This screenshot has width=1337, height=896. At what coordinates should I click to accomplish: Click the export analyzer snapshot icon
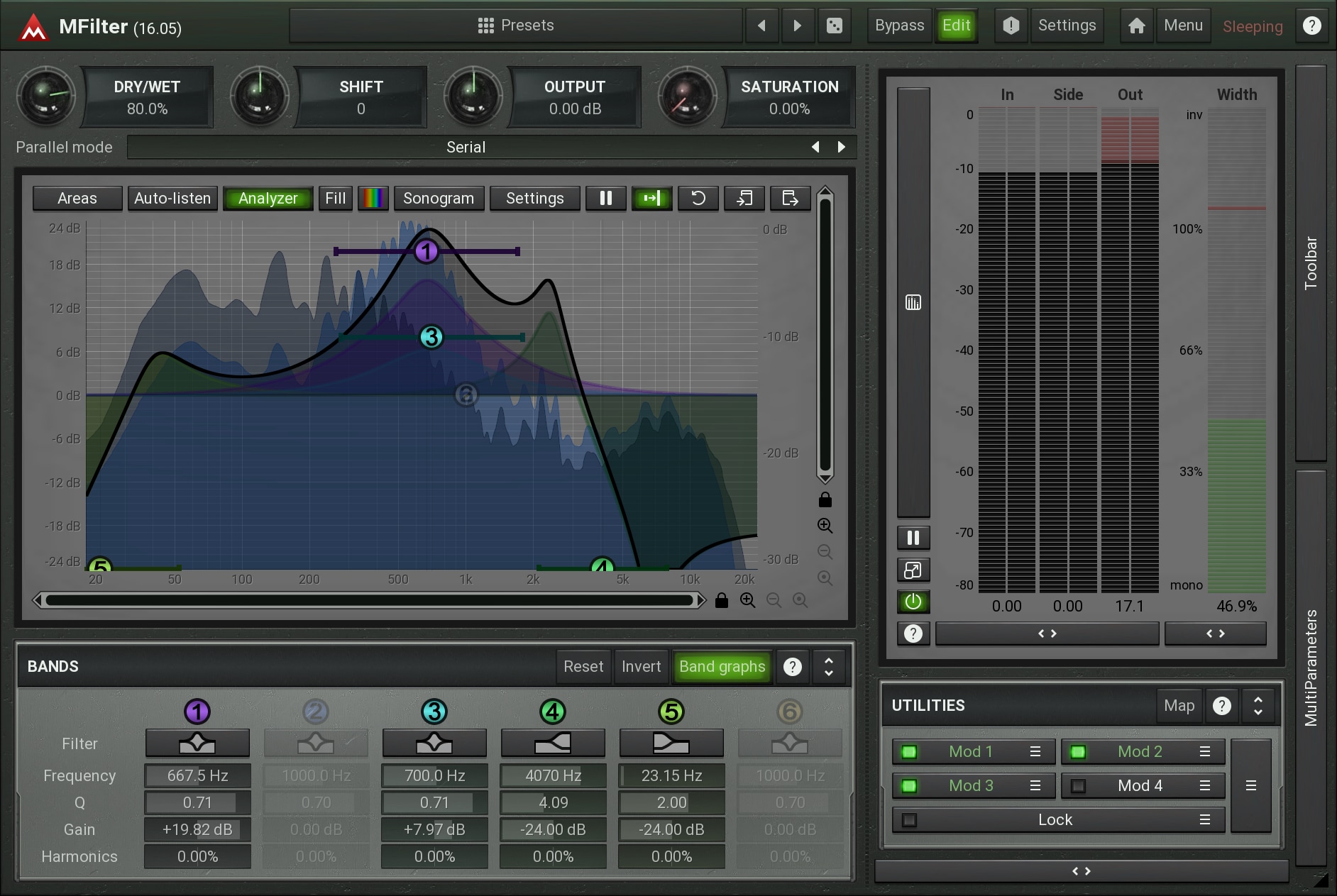[791, 198]
